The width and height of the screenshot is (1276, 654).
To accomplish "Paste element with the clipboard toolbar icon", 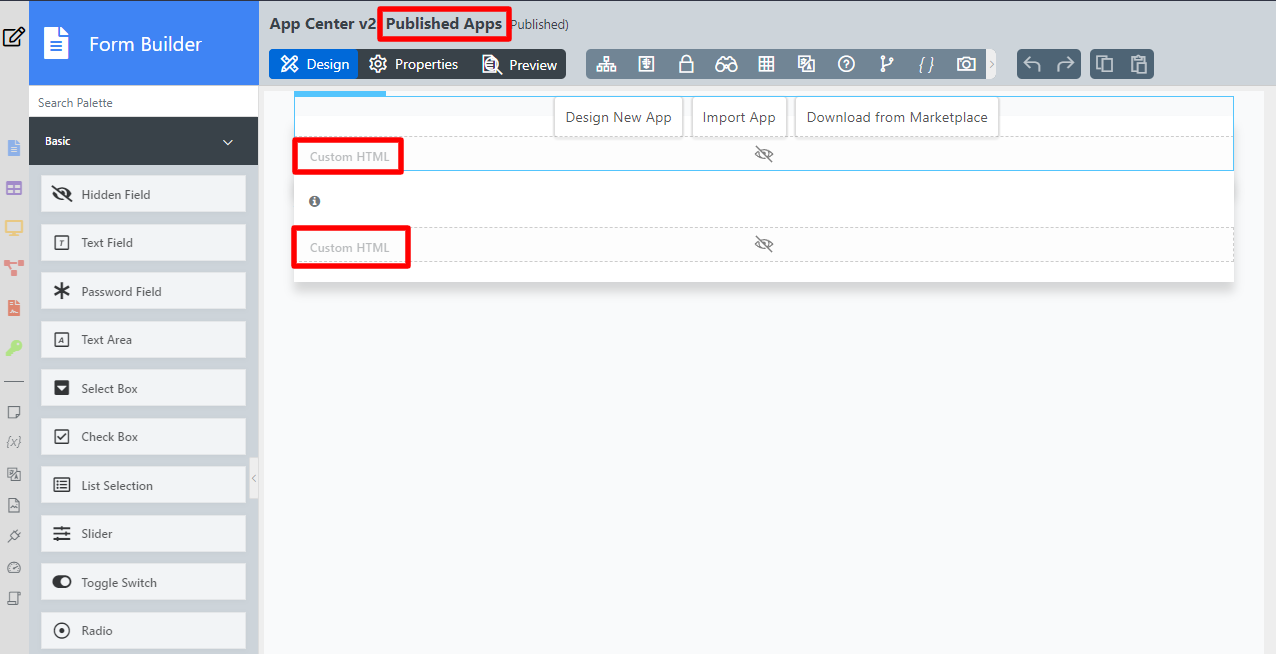I will [x=1138, y=64].
